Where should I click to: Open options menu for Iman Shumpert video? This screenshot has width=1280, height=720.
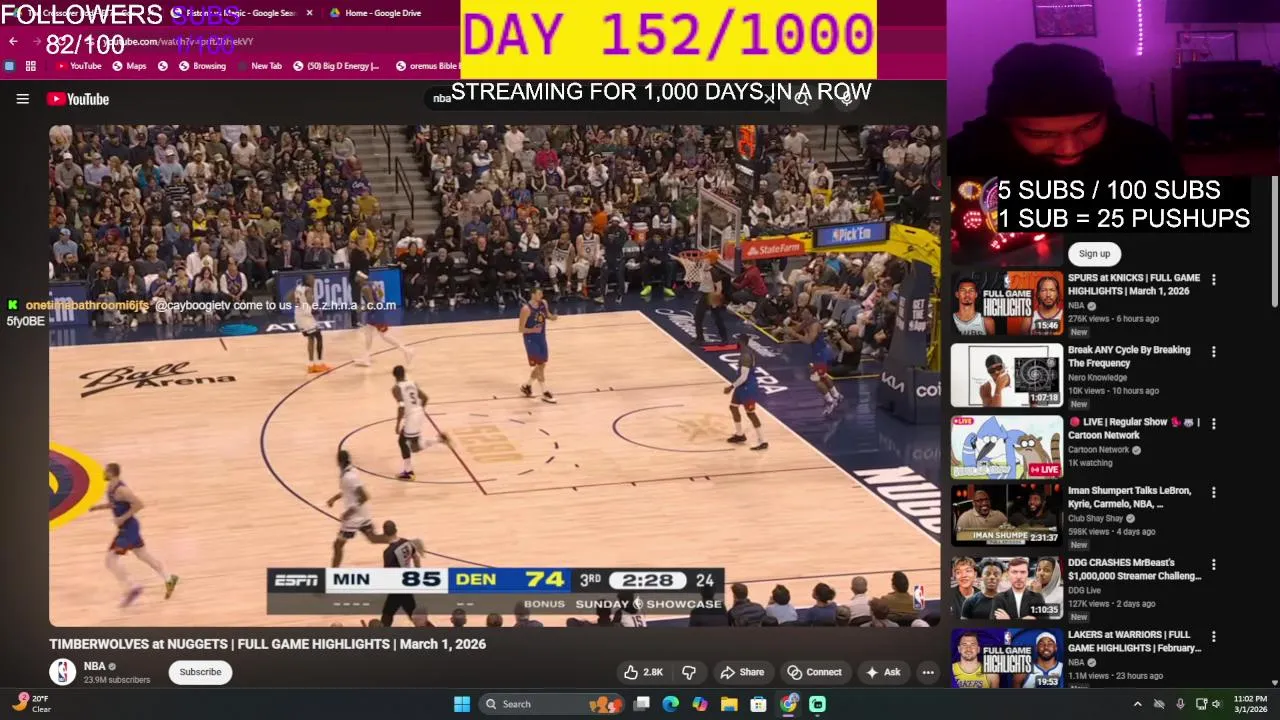tap(1213, 493)
